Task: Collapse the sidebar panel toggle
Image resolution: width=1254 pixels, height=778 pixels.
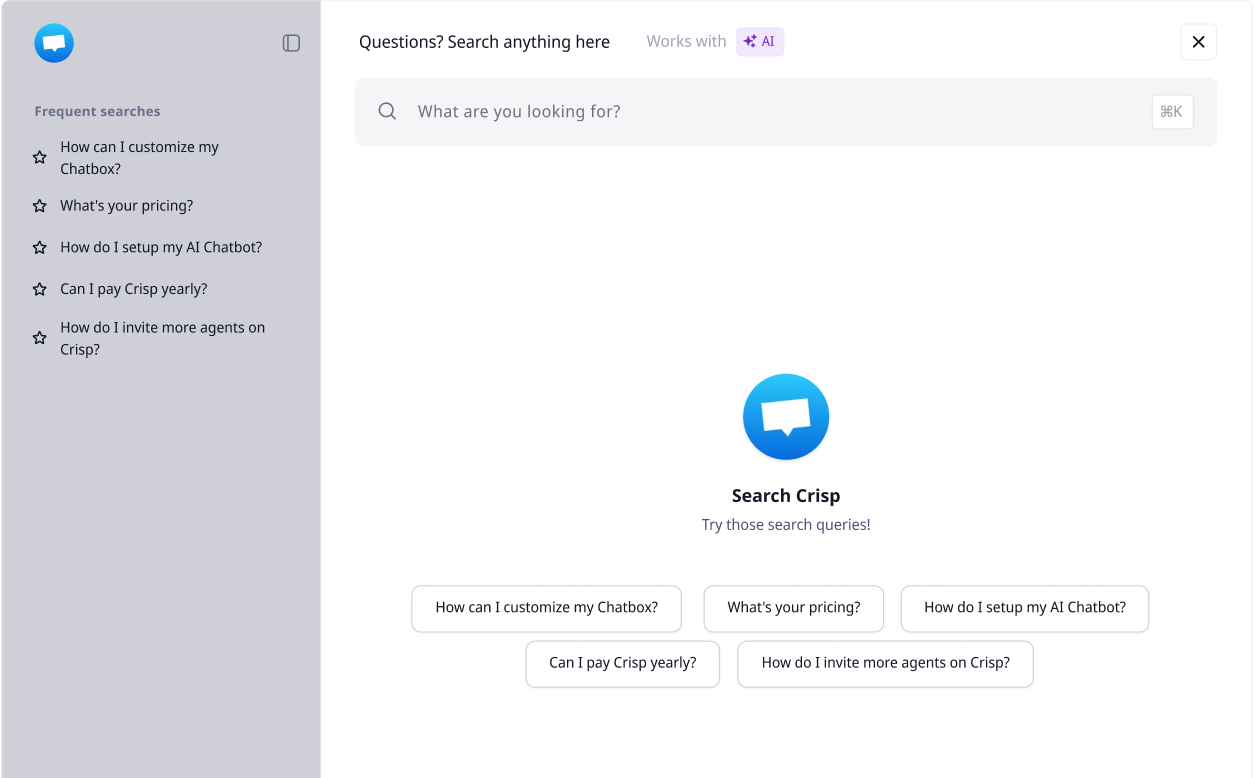Action: coord(291,43)
